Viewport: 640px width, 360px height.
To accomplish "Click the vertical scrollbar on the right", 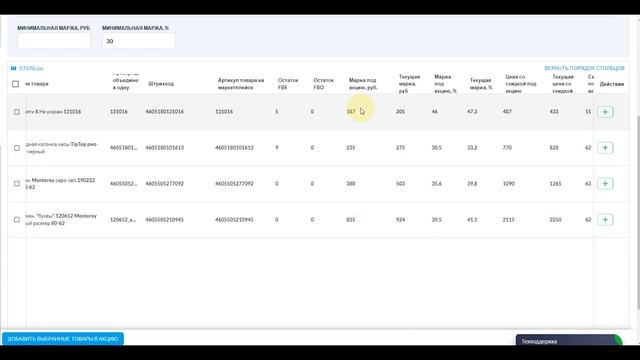I will click(638, 212).
